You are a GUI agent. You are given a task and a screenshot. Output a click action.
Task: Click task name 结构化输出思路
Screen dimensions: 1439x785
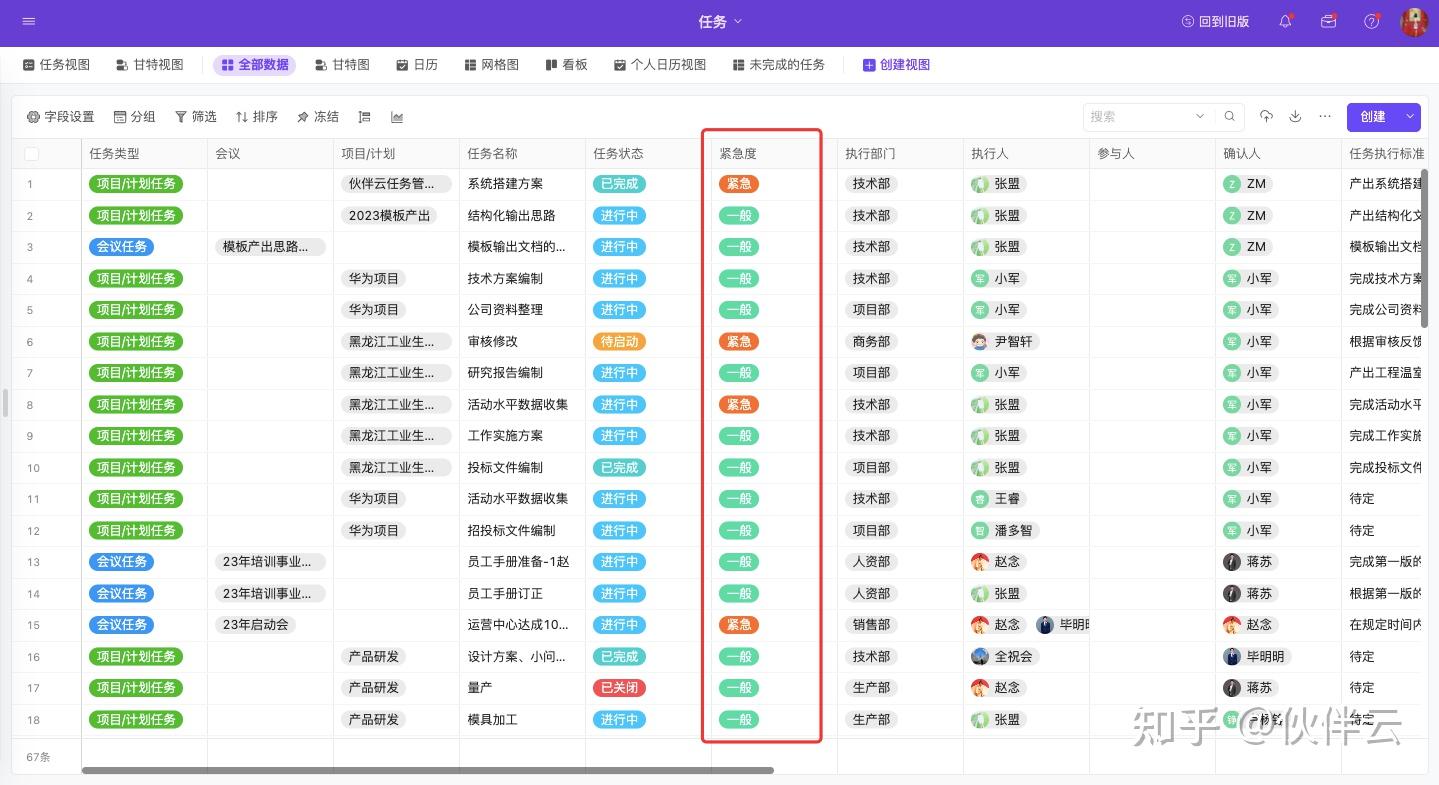[x=511, y=216]
